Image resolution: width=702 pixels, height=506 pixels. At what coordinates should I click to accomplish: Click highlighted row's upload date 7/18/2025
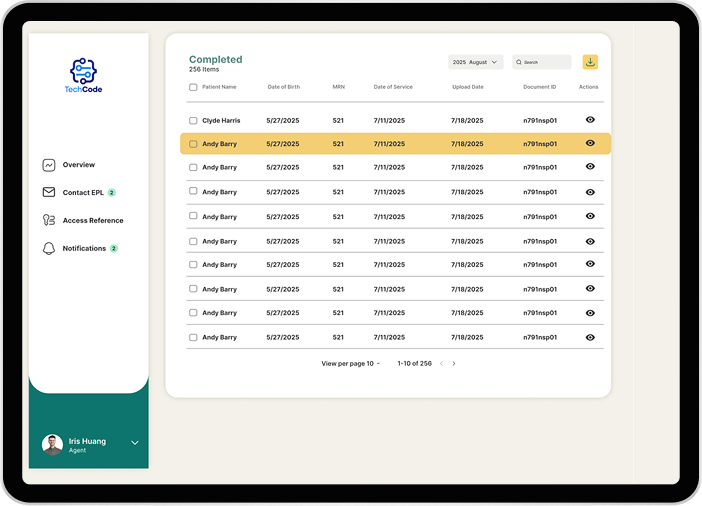[x=467, y=144]
